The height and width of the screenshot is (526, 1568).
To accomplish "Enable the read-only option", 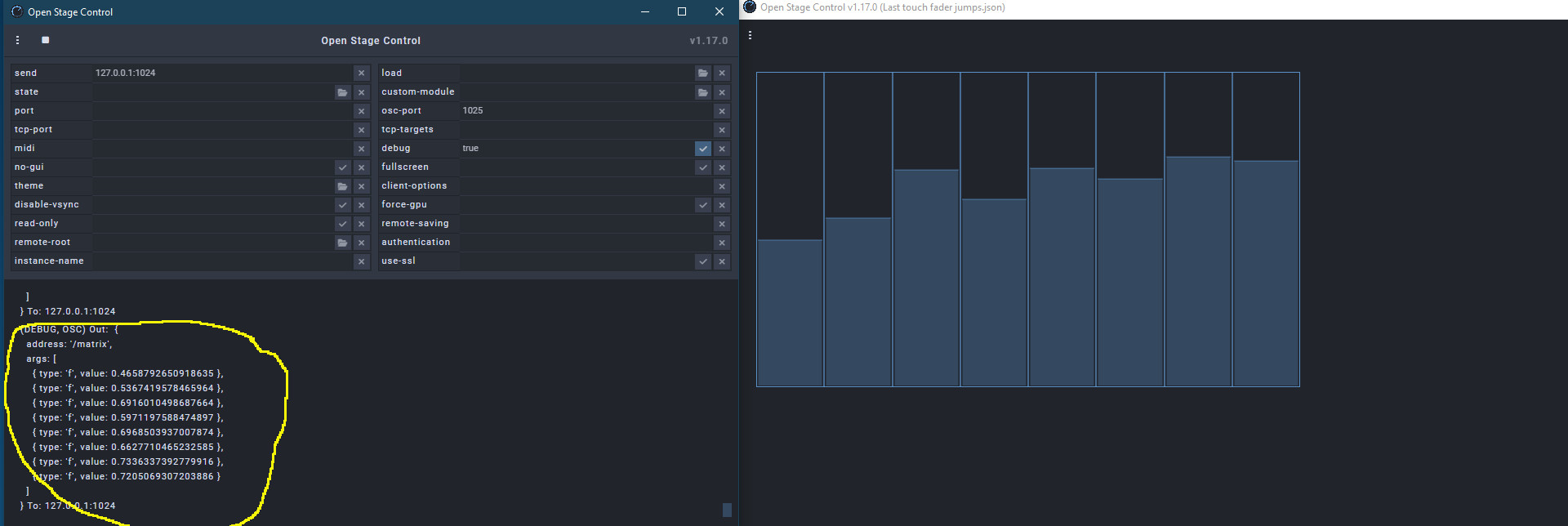I will (x=342, y=224).
